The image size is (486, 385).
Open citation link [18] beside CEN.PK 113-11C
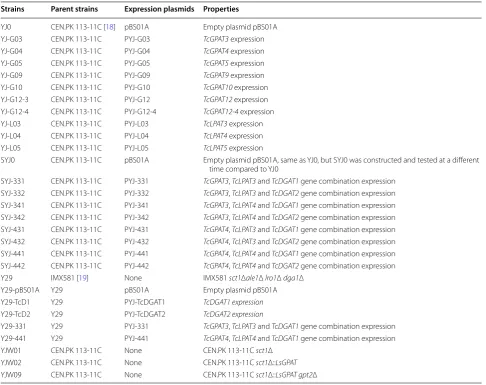tap(109, 27)
